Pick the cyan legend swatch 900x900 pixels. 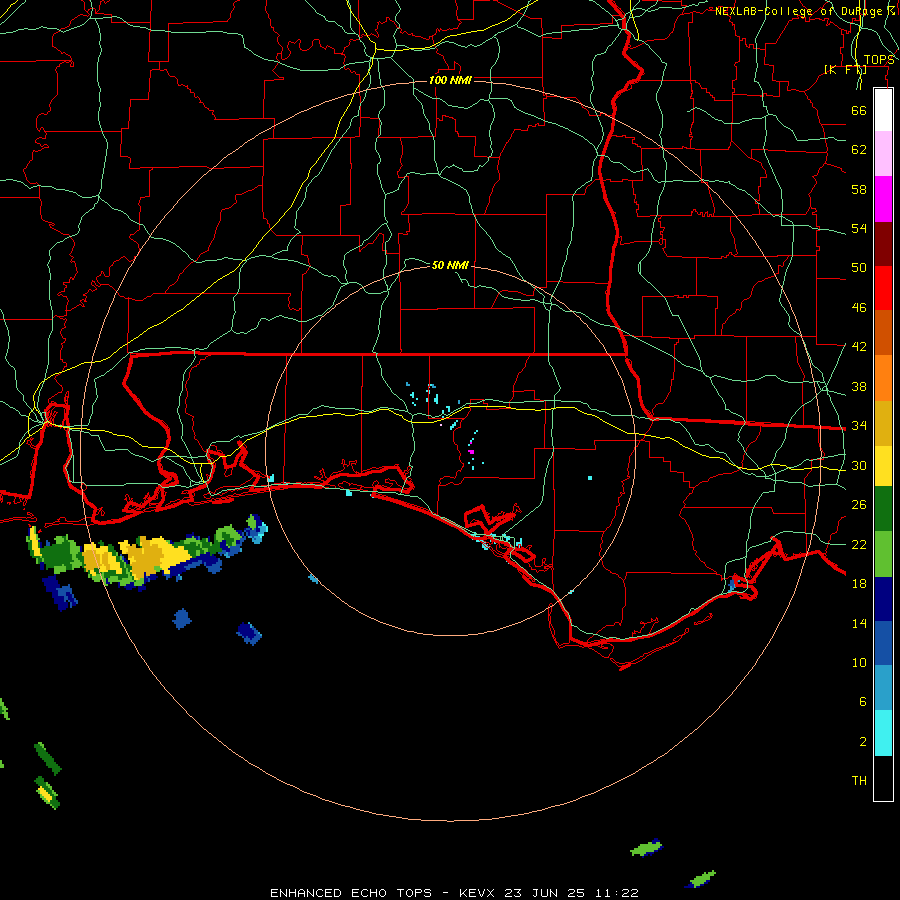(883, 733)
